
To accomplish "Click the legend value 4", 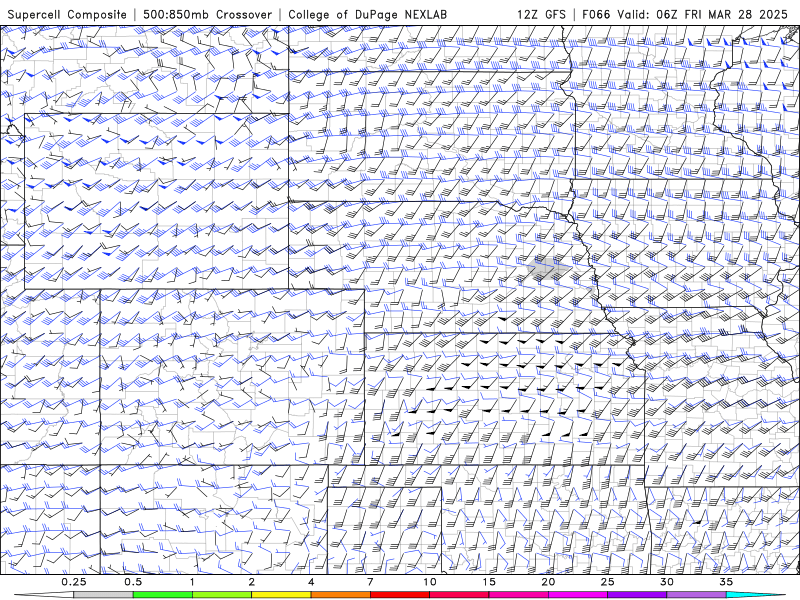I will [x=311, y=582].
